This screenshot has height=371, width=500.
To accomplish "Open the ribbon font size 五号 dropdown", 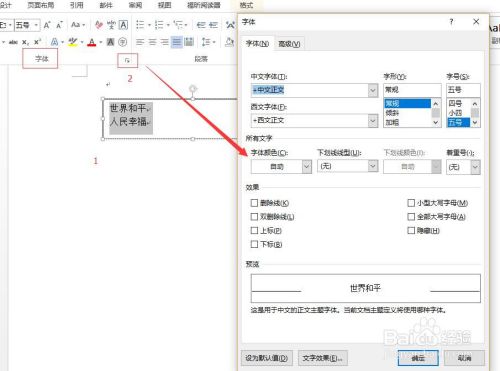I will [x=36, y=25].
